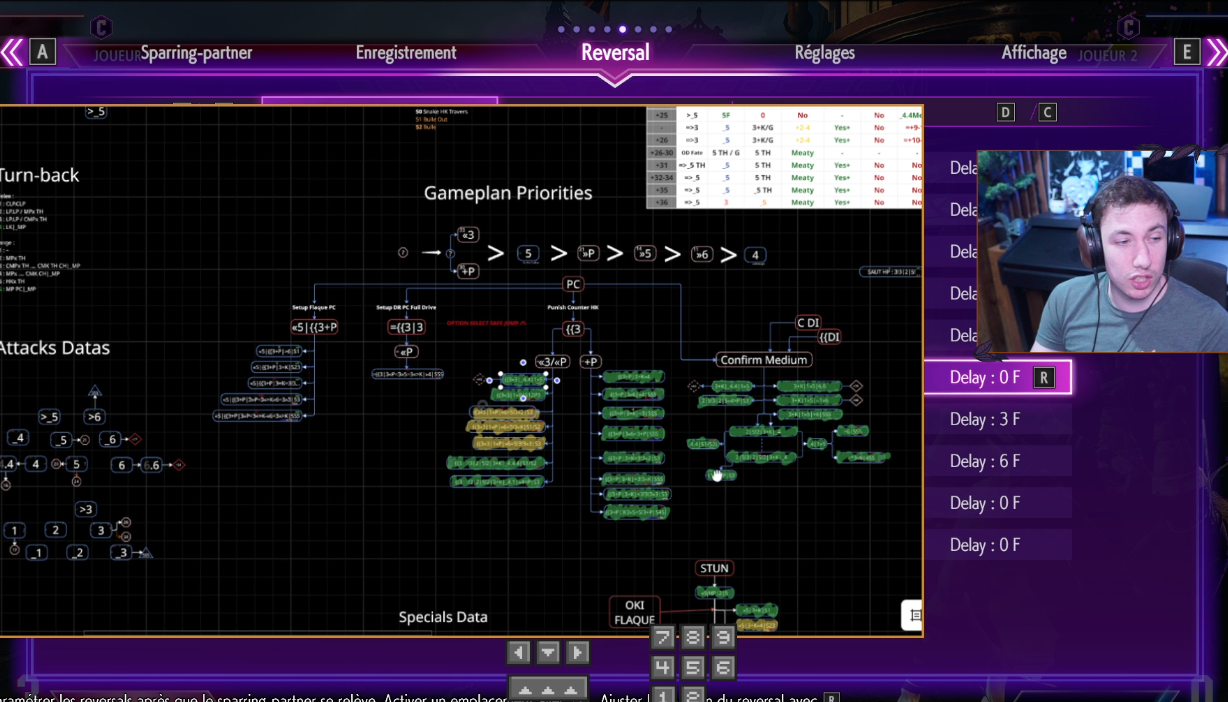Open the Réglages tab

[x=825, y=53]
